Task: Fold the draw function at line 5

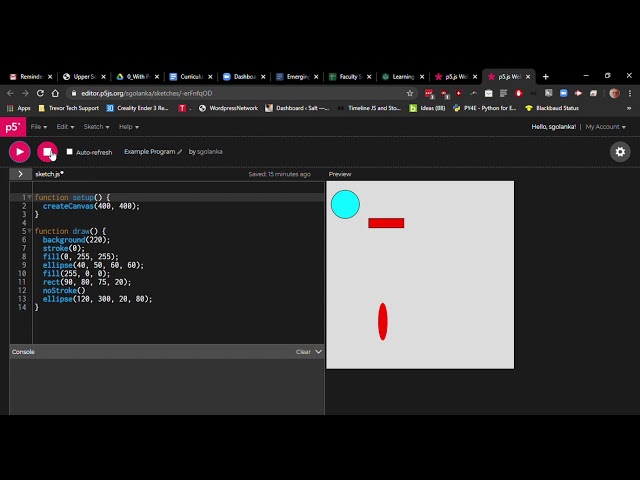Action: point(29,231)
